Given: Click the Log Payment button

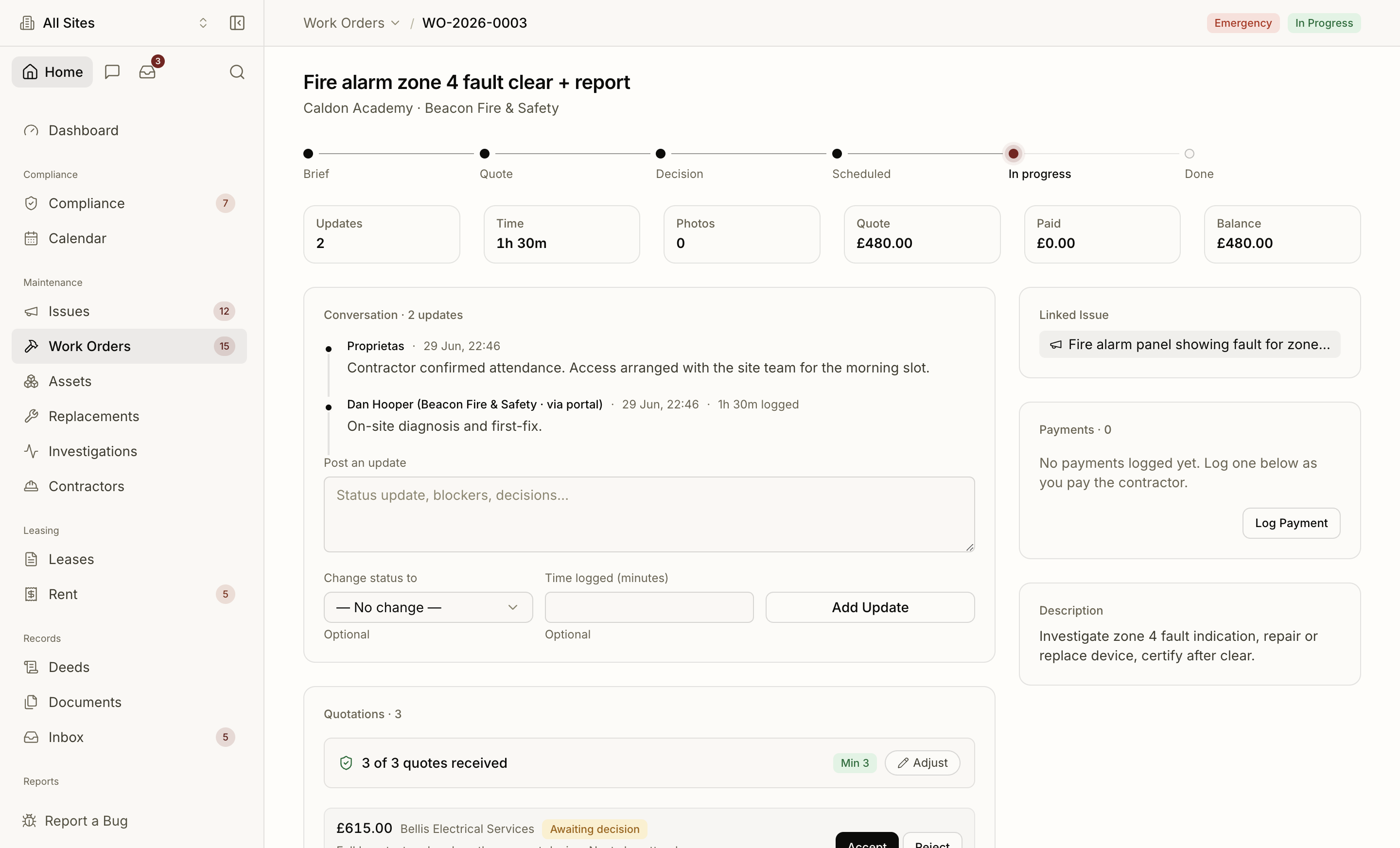Looking at the screenshot, I should coord(1291,523).
